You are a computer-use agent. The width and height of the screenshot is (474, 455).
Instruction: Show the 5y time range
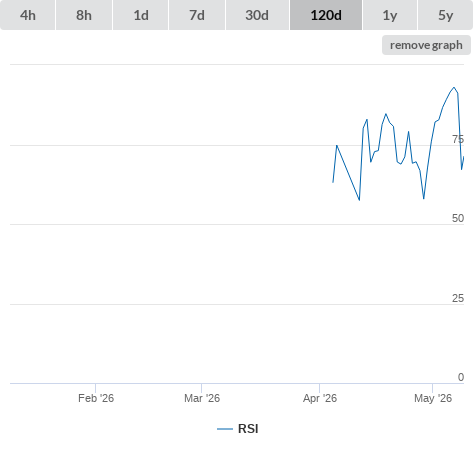point(445,15)
